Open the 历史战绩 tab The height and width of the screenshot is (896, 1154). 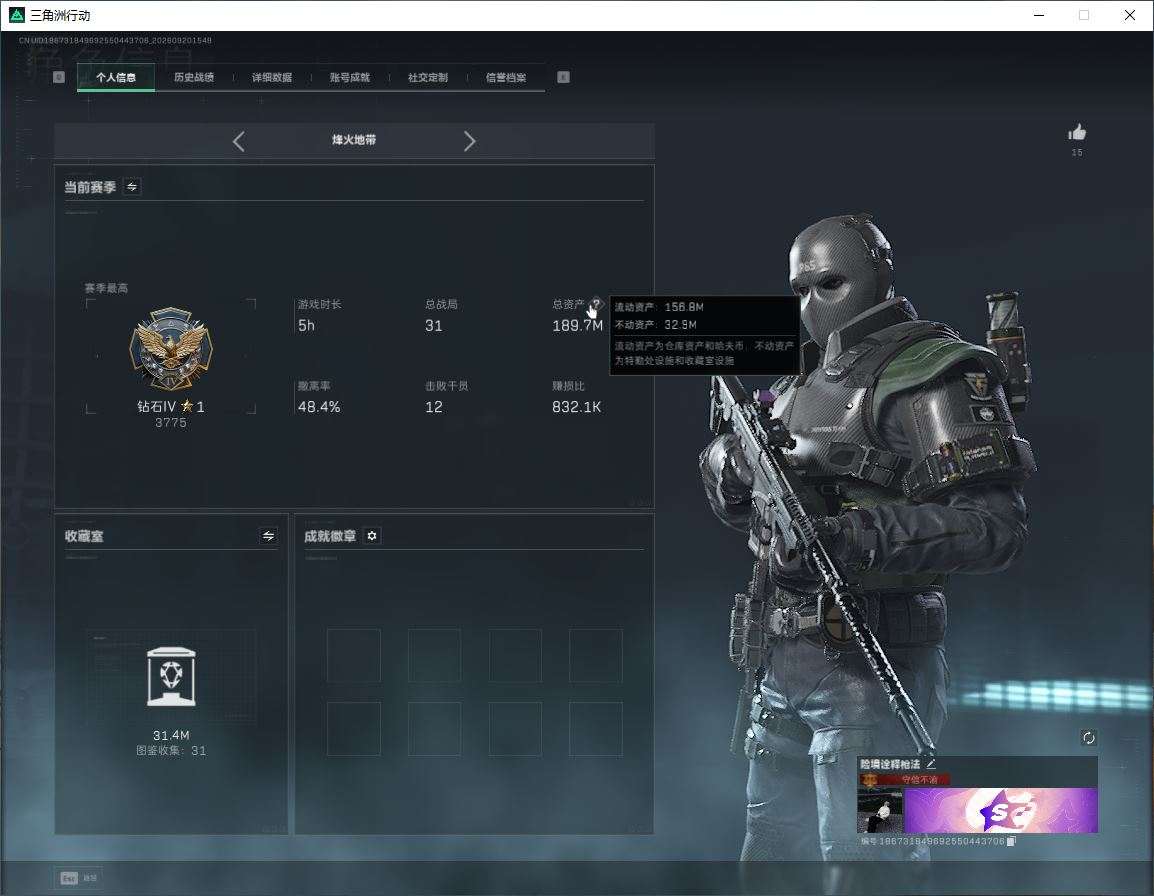pyautogui.click(x=194, y=77)
